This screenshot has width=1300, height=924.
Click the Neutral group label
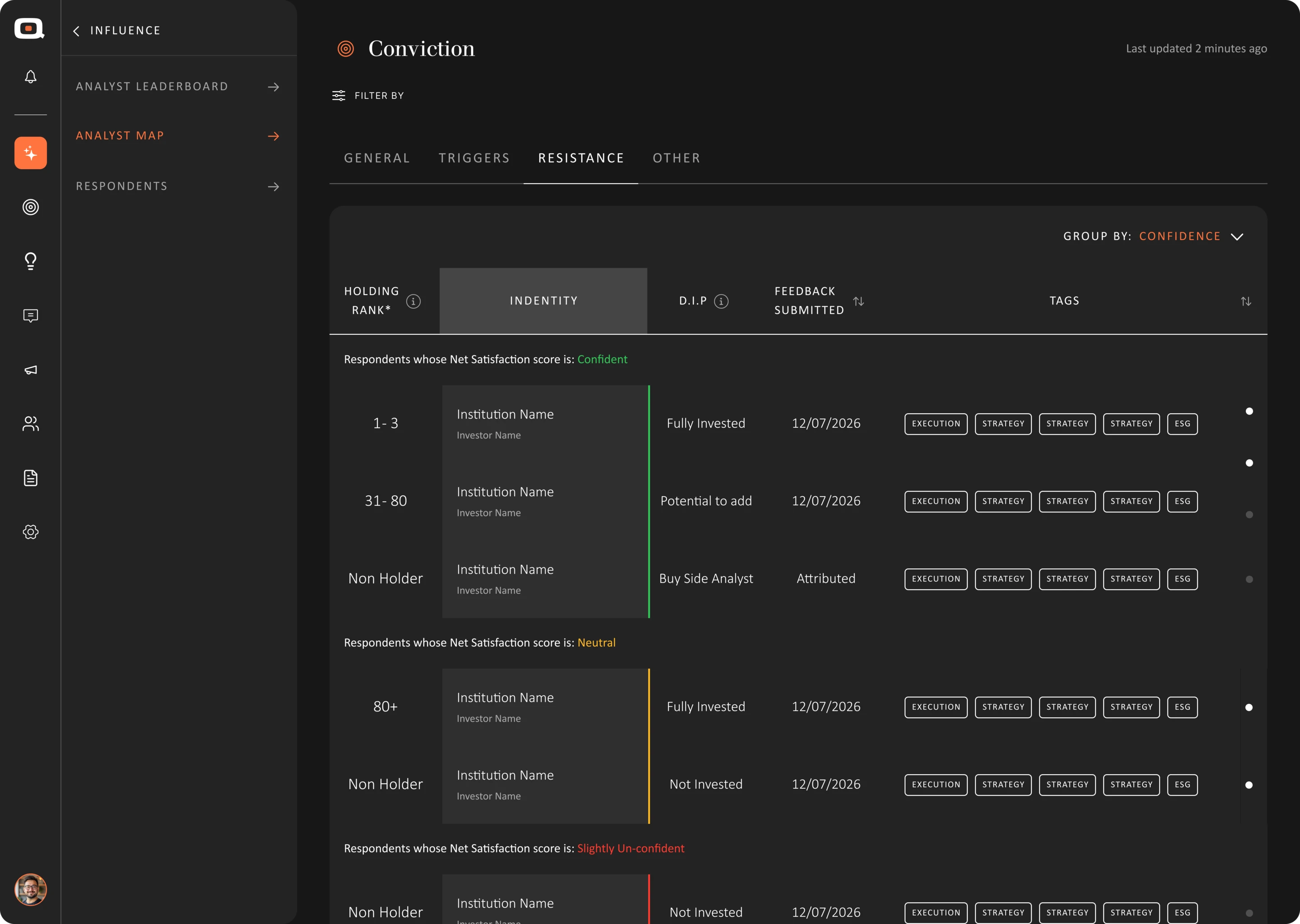click(x=596, y=643)
